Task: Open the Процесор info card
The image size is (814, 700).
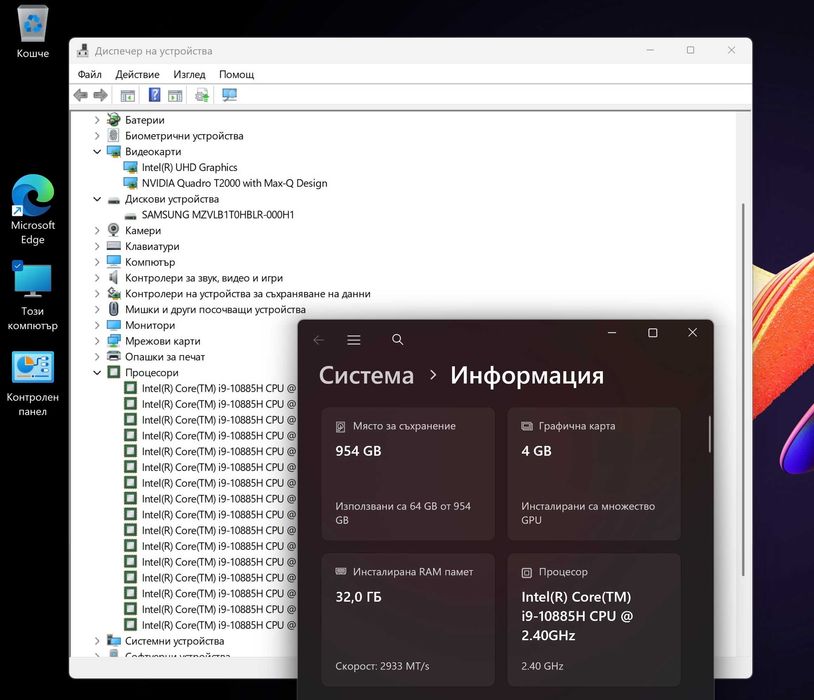Action: [594, 620]
